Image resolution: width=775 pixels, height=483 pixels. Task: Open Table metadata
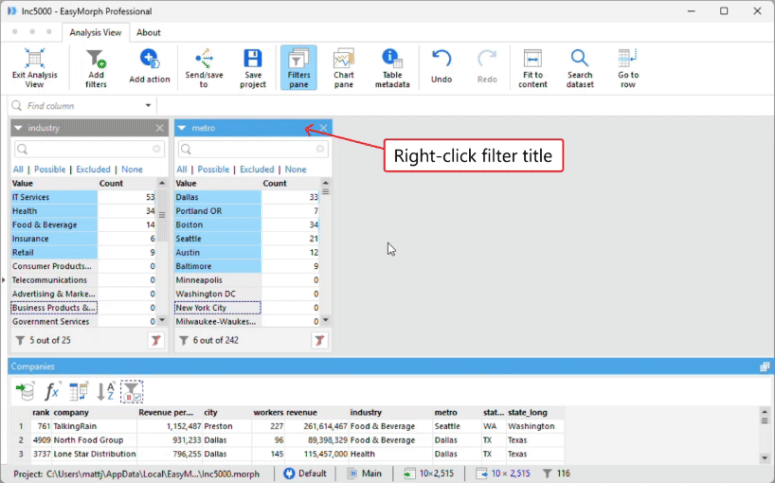392,68
